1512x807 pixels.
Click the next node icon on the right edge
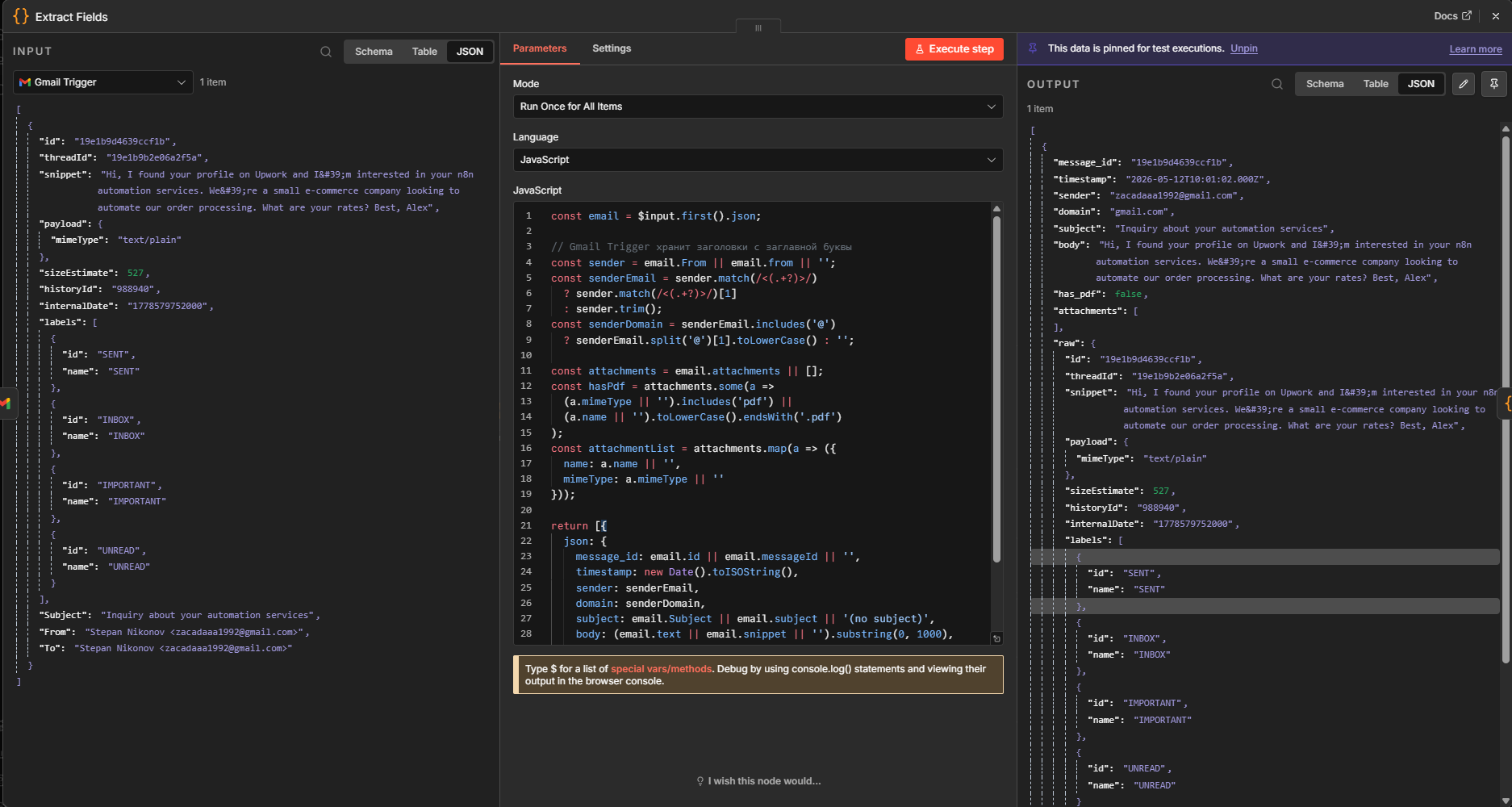click(x=1506, y=403)
